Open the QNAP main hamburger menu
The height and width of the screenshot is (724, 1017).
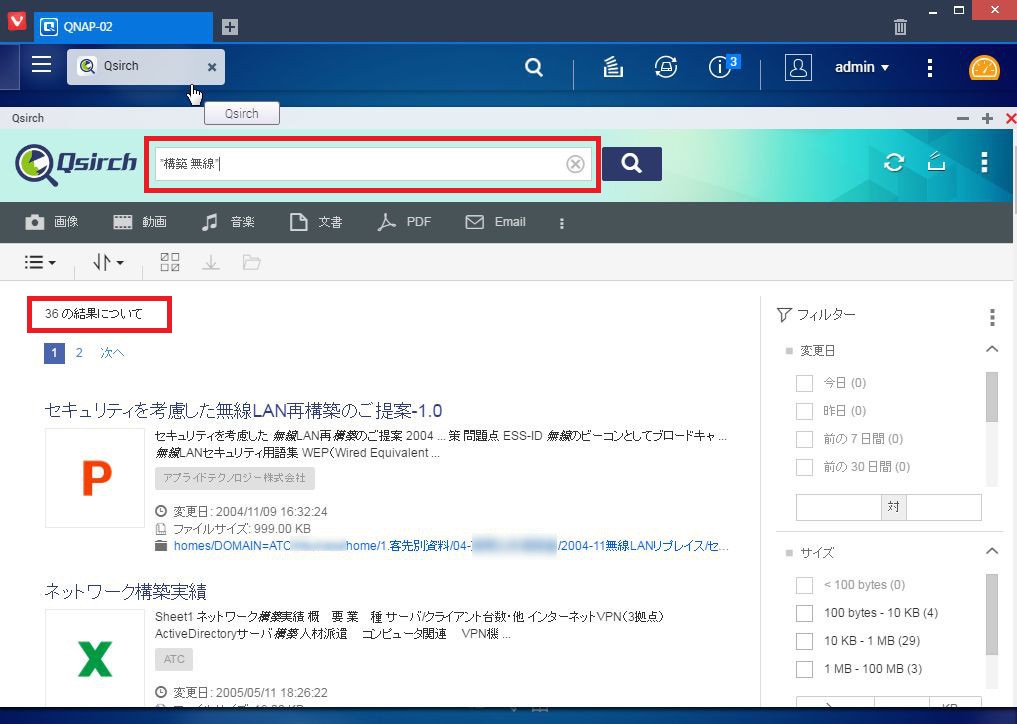pos(42,65)
